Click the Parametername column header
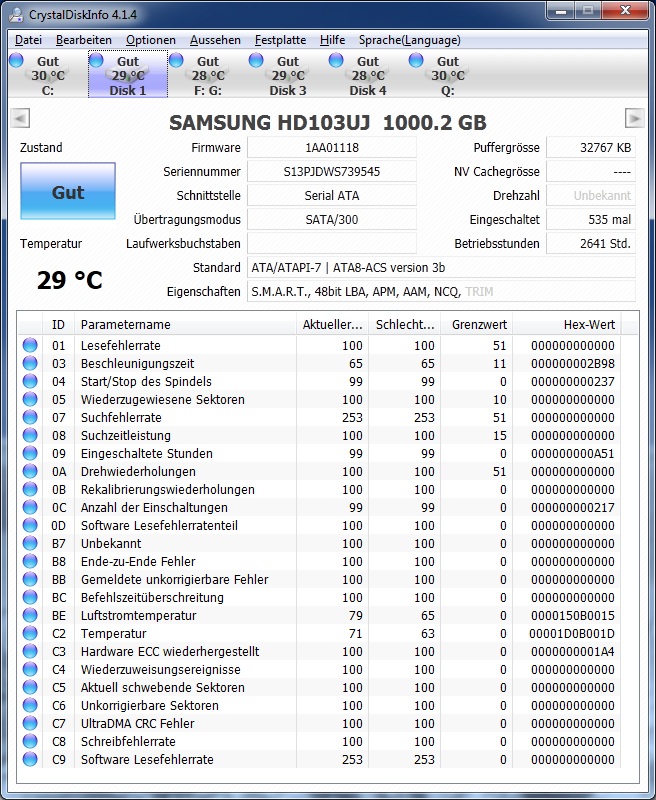The height and width of the screenshot is (800, 656). pyautogui.click(x=185, y=324)
